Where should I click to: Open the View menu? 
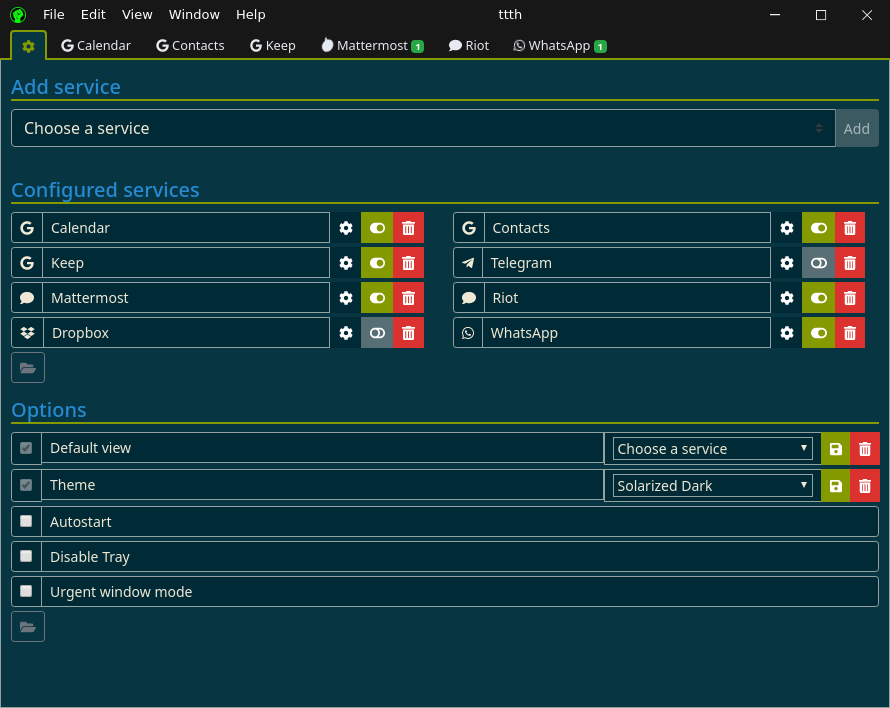click(137, 15)
